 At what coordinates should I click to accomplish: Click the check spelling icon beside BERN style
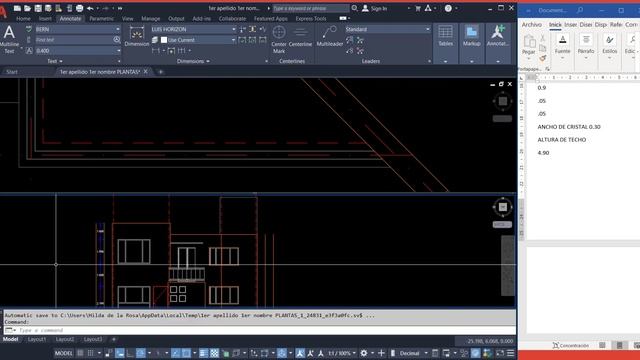[x=29, y=29]
